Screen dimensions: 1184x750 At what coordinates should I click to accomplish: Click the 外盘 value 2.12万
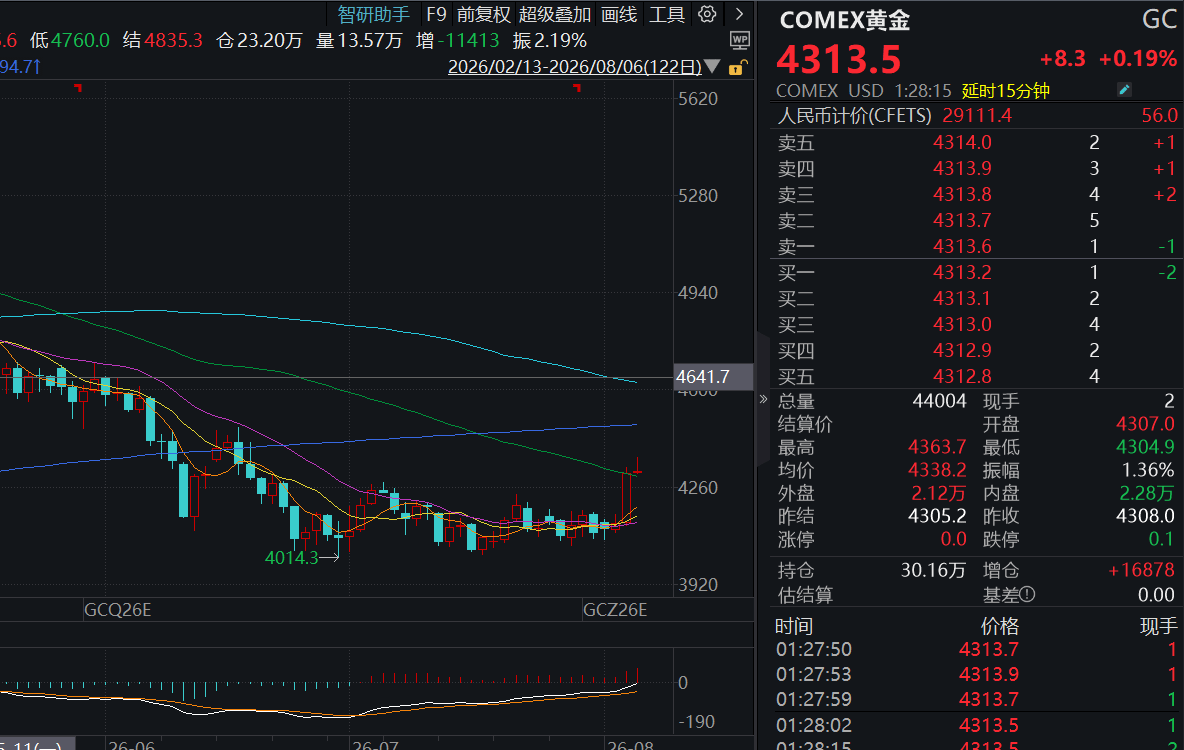[x=939, y=493]
